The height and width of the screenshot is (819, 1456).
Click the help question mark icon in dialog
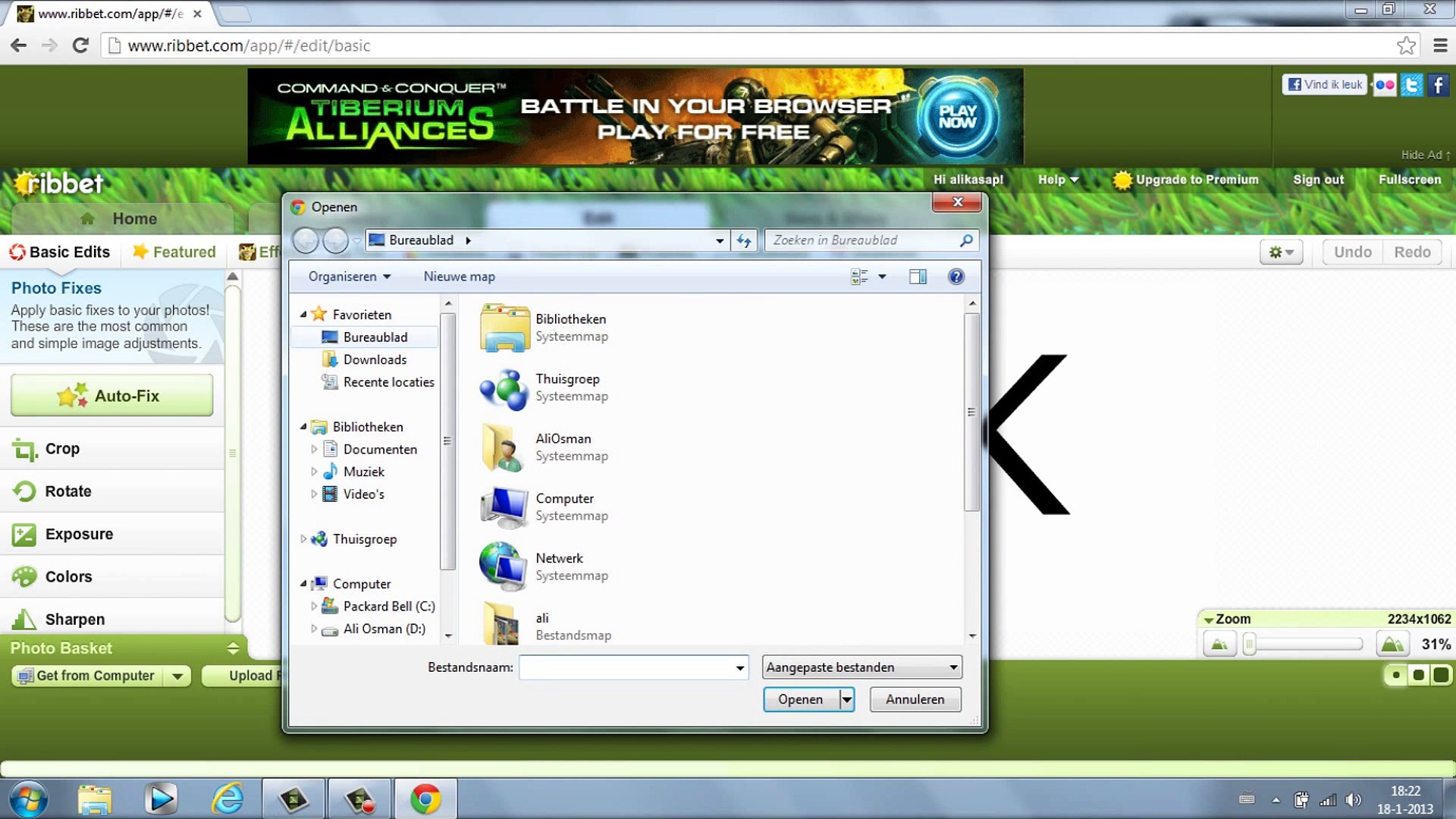click(x=956, y=277)
